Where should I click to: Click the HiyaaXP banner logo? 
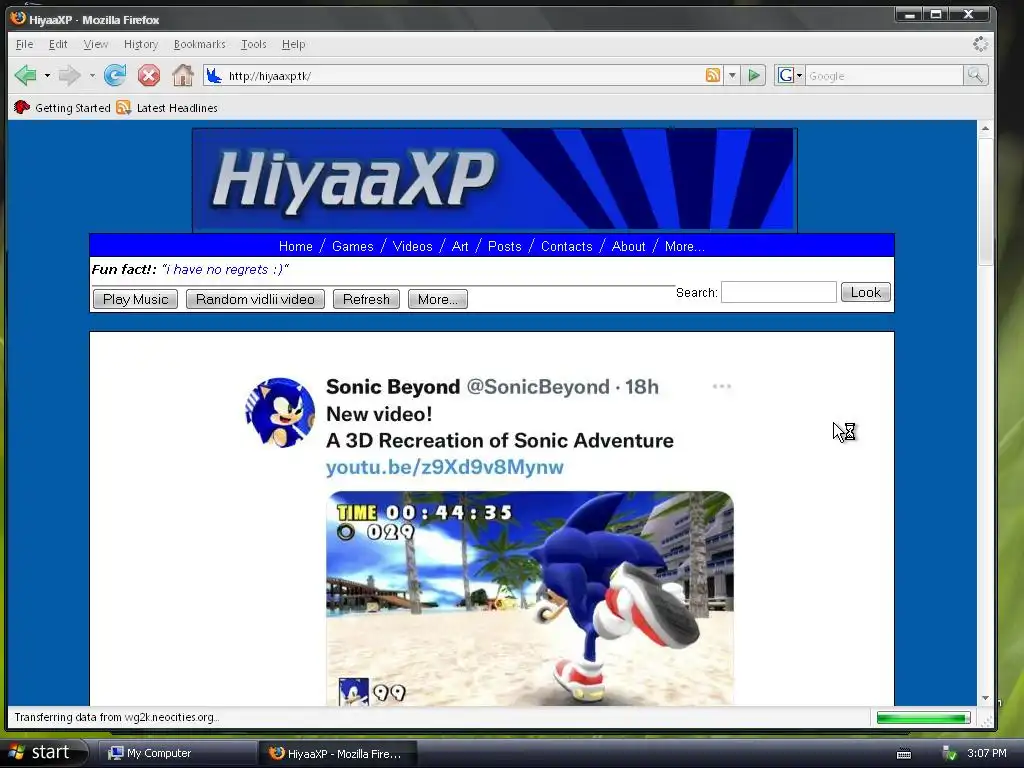click(494, 180)
